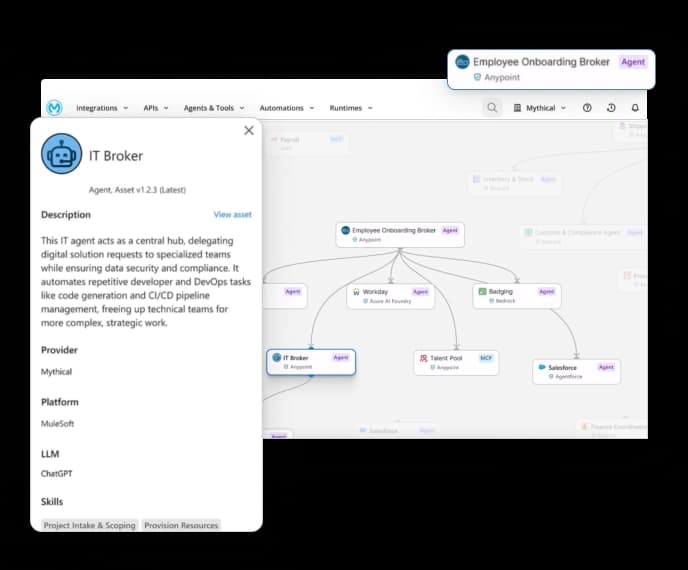Viewport: 688px width, 570px height.
Task: Click the faded Inventory & Stock node
Action: click(x=515, y=183)
